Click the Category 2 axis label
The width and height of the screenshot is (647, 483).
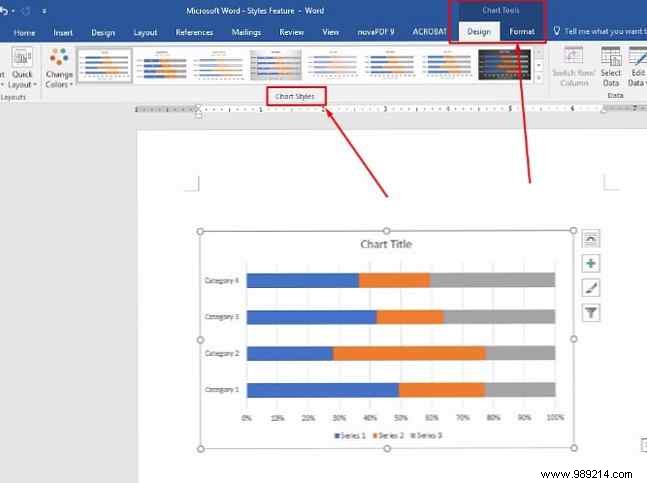(222, 353)
